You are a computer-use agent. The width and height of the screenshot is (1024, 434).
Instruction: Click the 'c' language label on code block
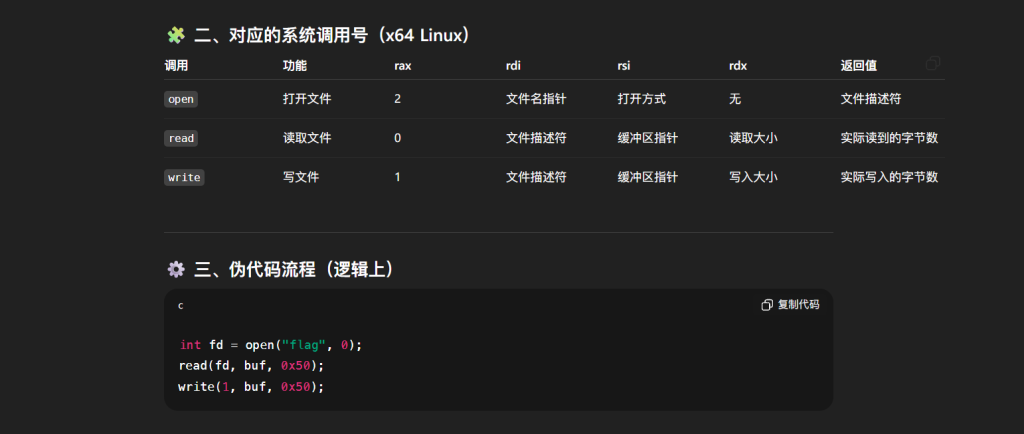coord(181,306)
